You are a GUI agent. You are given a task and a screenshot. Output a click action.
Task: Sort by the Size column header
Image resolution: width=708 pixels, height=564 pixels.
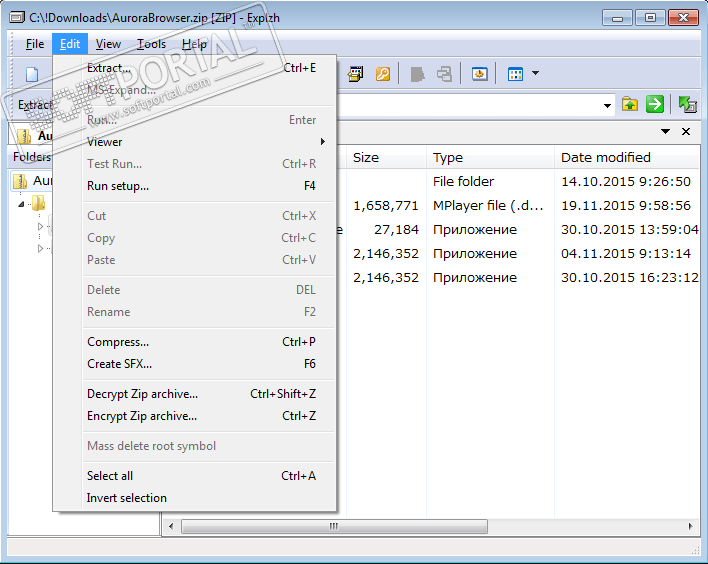[387, 158]
